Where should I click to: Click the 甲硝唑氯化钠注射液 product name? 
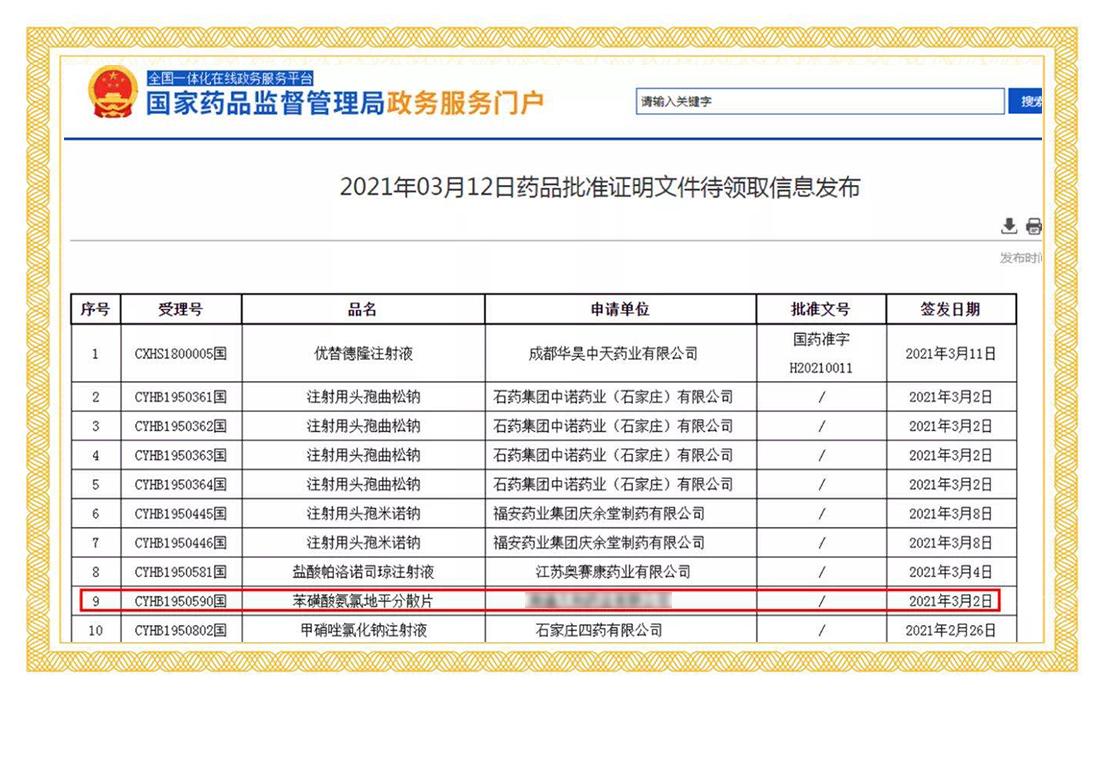coord(363,630)
